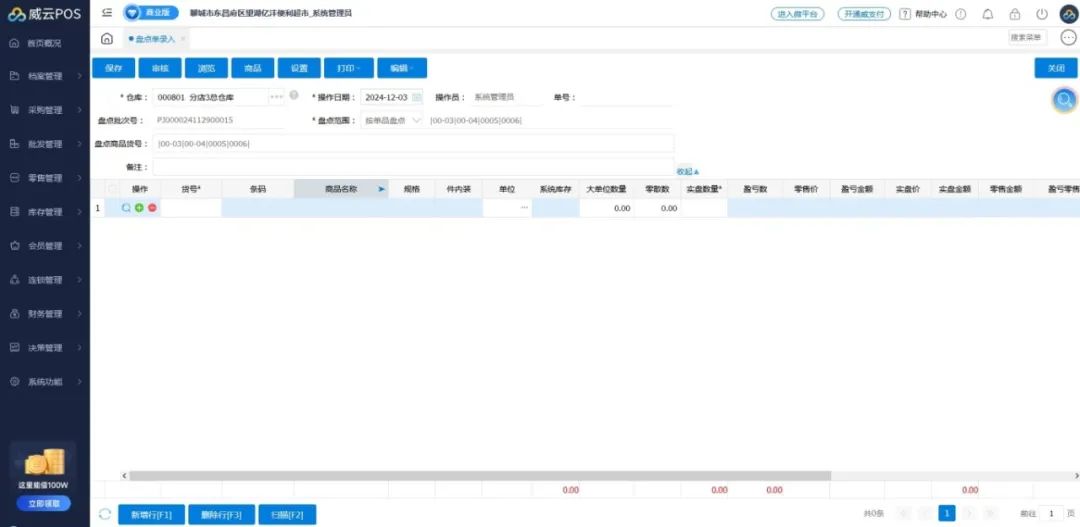The height and width of the screenshot is (527, 1080).
Task: Open 会员管理 in the sidebar
Action: (x=45, y=246)
